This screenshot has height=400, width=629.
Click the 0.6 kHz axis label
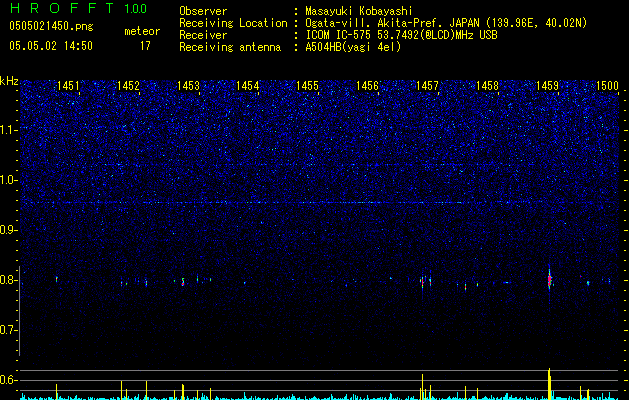[x=8, y=380]
